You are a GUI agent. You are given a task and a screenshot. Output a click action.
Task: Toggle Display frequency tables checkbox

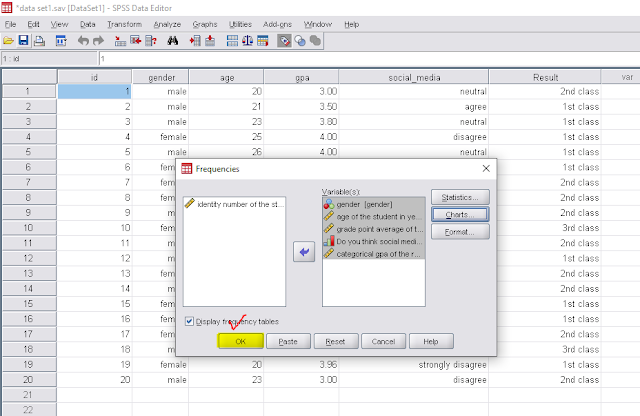[189, 321]
